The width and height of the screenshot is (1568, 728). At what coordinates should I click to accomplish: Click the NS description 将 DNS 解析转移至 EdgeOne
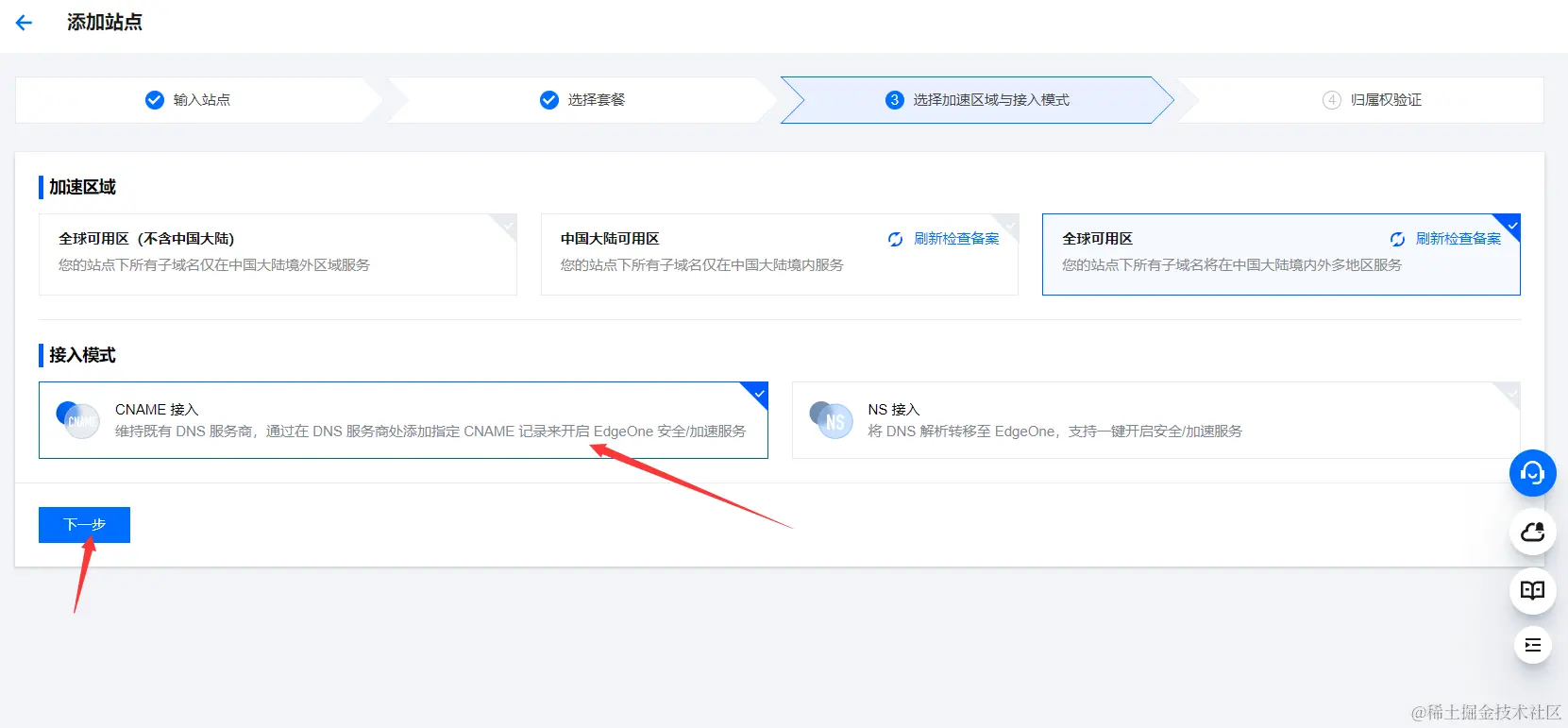pos(1055,432)
